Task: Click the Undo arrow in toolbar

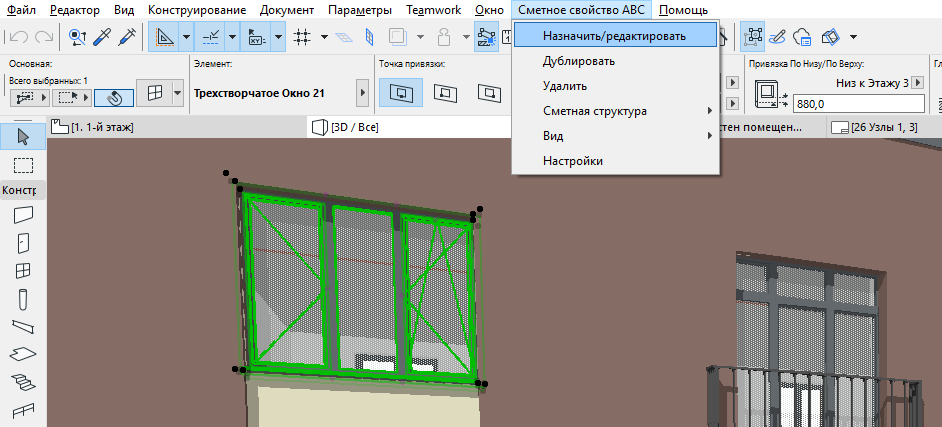Action: tap(19, 37)
